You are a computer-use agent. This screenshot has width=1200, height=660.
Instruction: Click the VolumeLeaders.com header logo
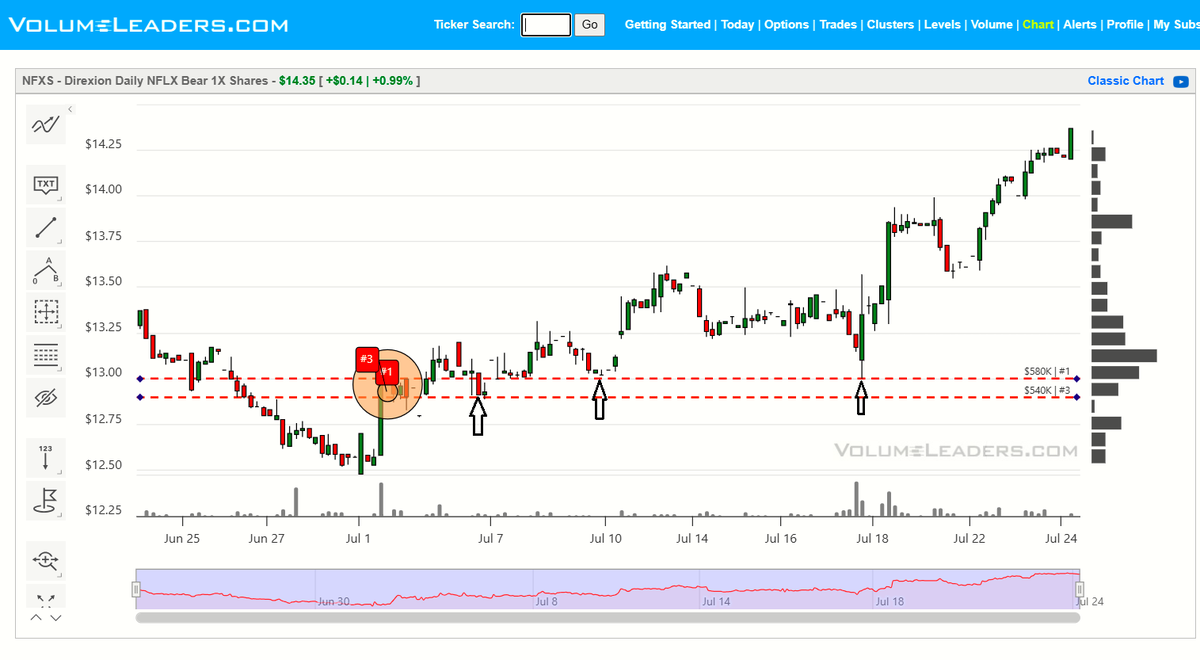click(x=148, y=24)
